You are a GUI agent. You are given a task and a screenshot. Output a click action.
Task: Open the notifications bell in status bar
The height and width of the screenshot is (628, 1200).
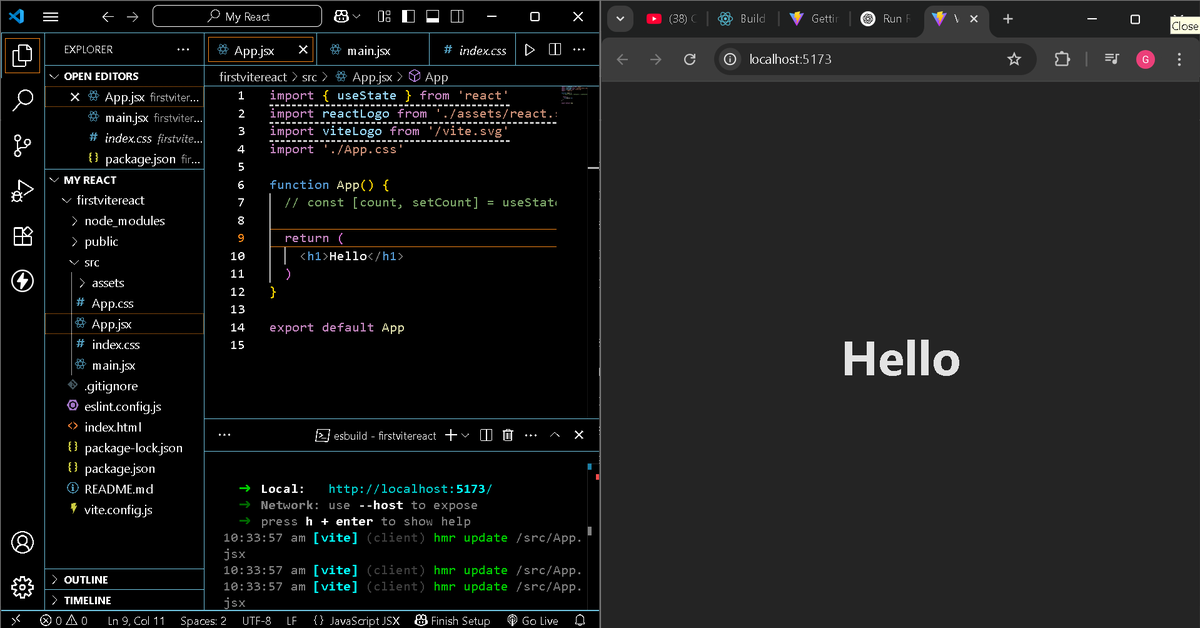(x=580, y=620)
